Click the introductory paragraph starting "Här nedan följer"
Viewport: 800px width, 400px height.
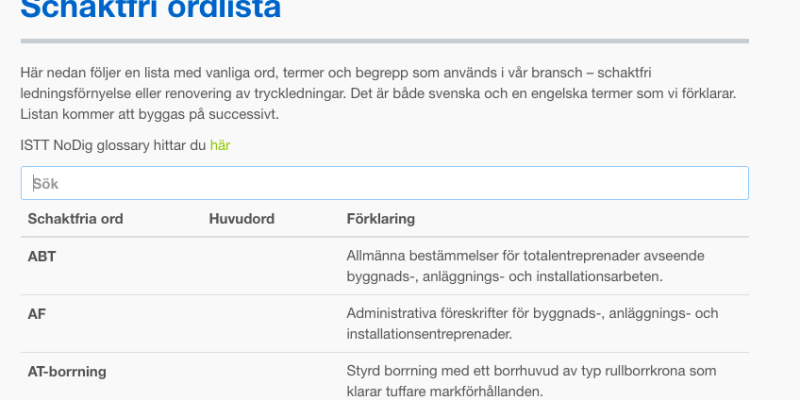tap(379, 93)
